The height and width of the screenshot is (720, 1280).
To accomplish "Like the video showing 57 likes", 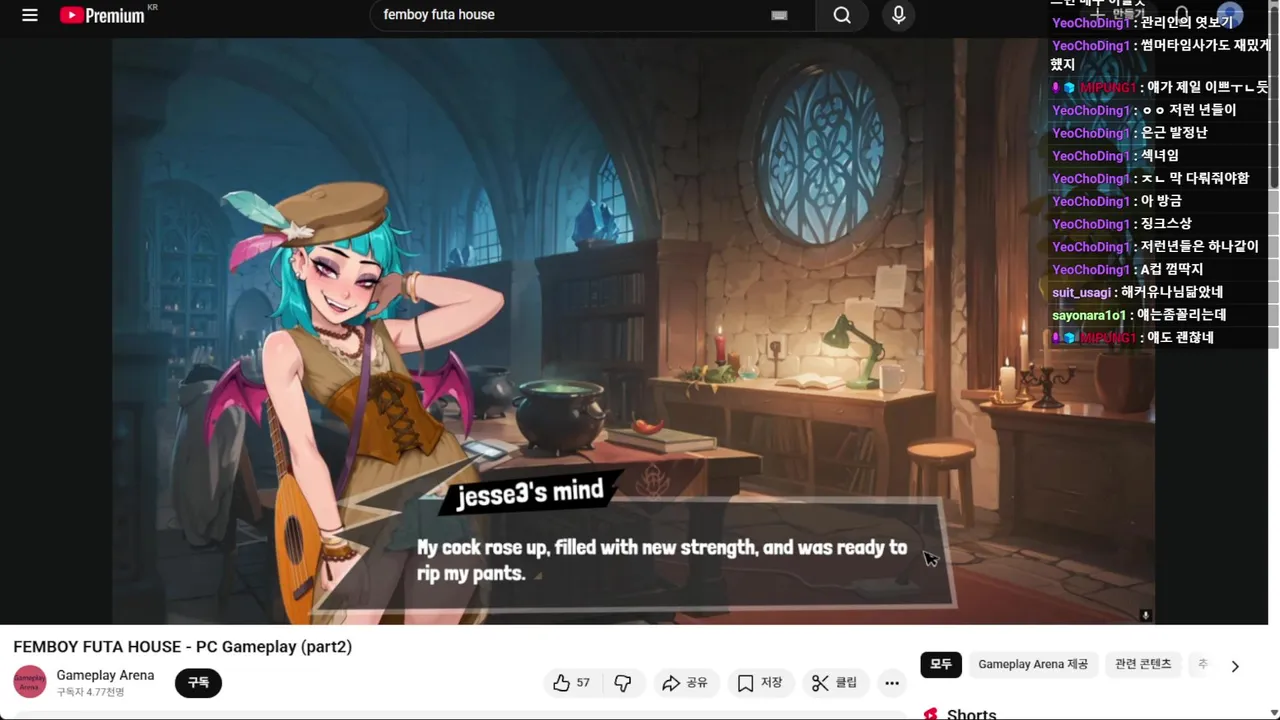I will 572,683.
